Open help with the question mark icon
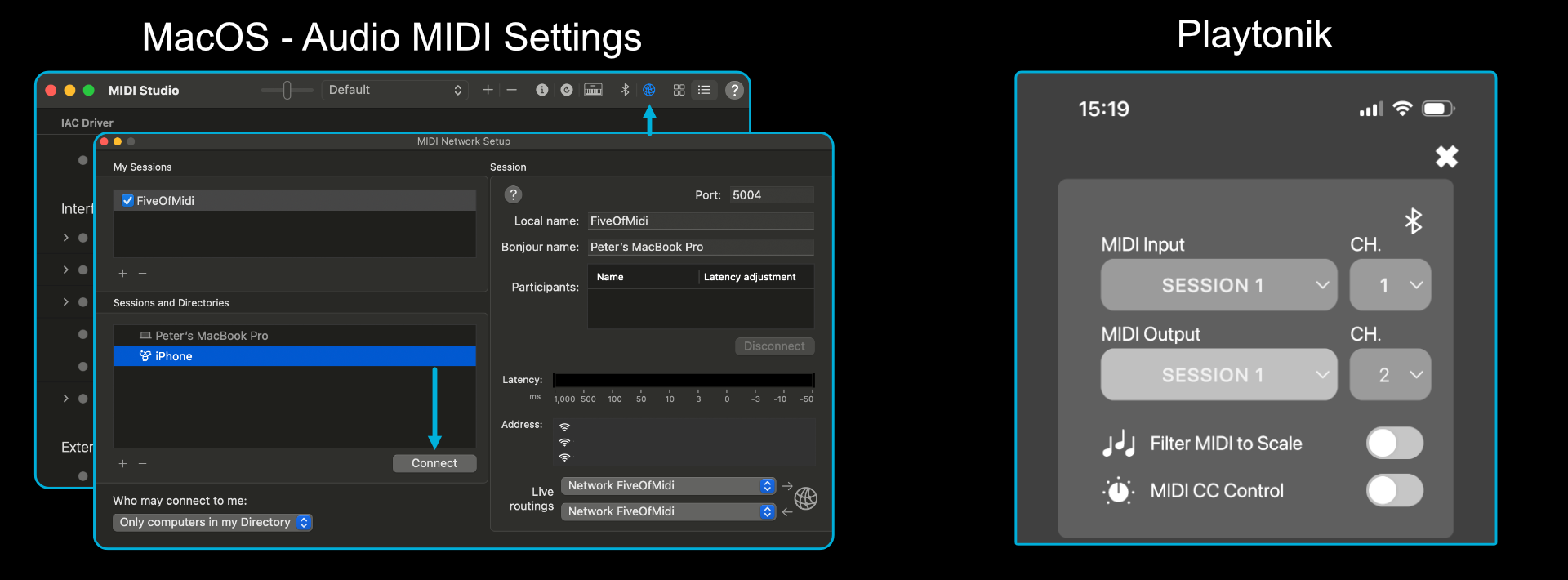1568x580 pixels. point(734,90)
